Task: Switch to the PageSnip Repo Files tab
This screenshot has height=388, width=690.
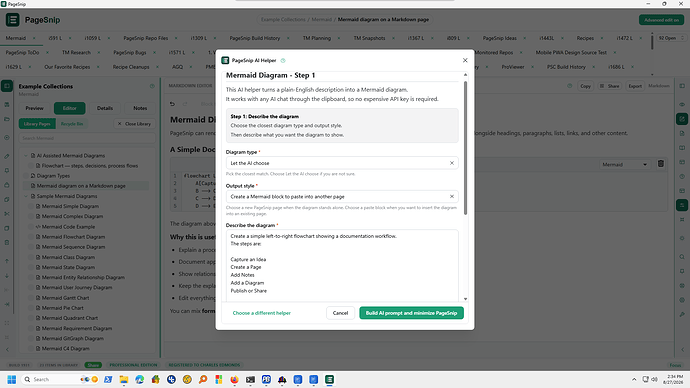Action: pyautogui.click(x=146, y=38)
